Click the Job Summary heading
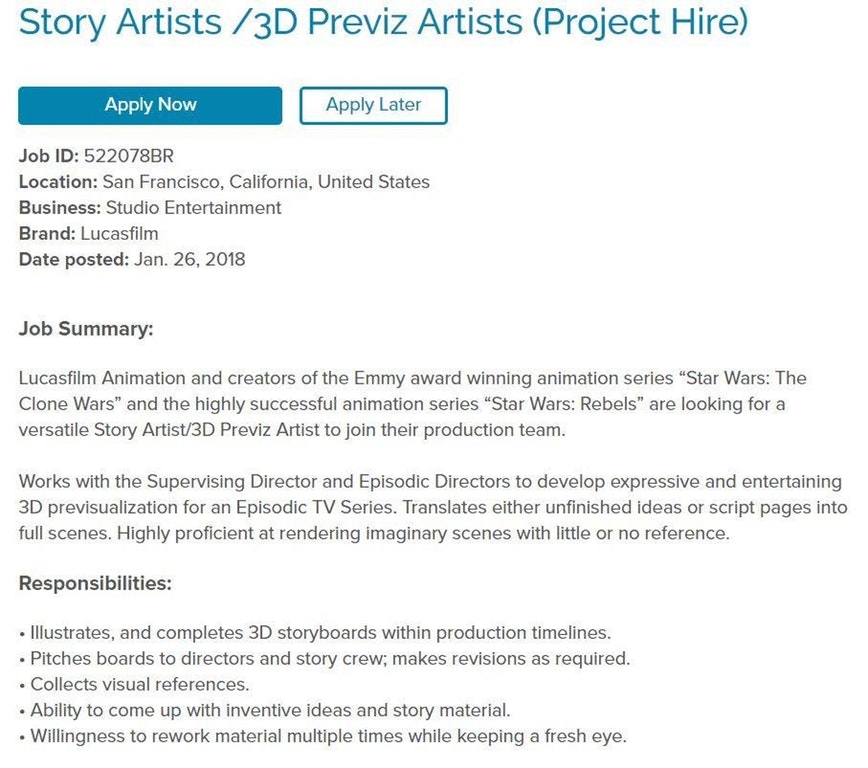The height and width of the screenshot is (768, 868). pyautogui.click(x=86, y=329)
